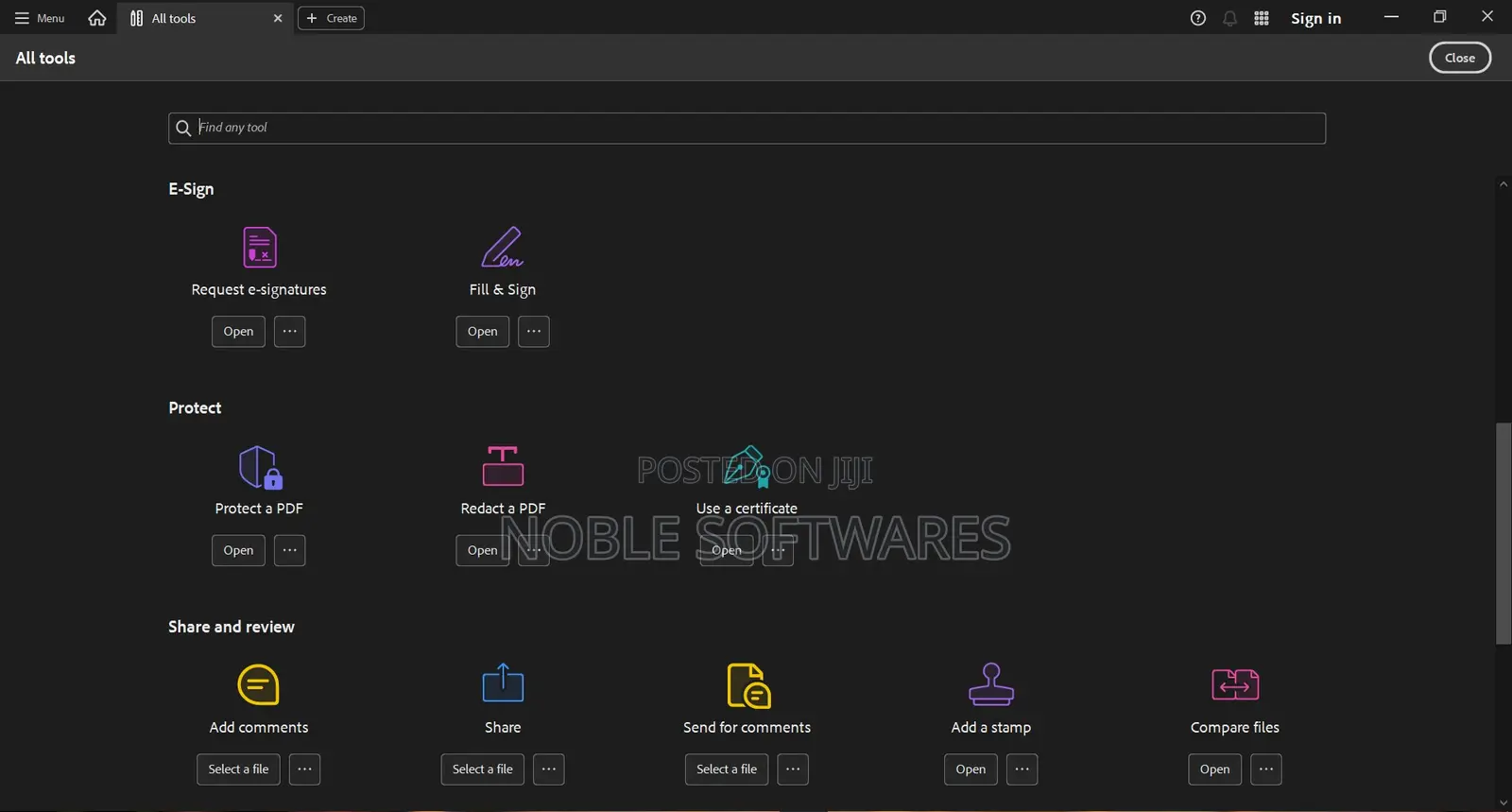This screenshot has width=1512, height=812.
Task: Click the Protect a PDF label
Action: coord(259,509)
